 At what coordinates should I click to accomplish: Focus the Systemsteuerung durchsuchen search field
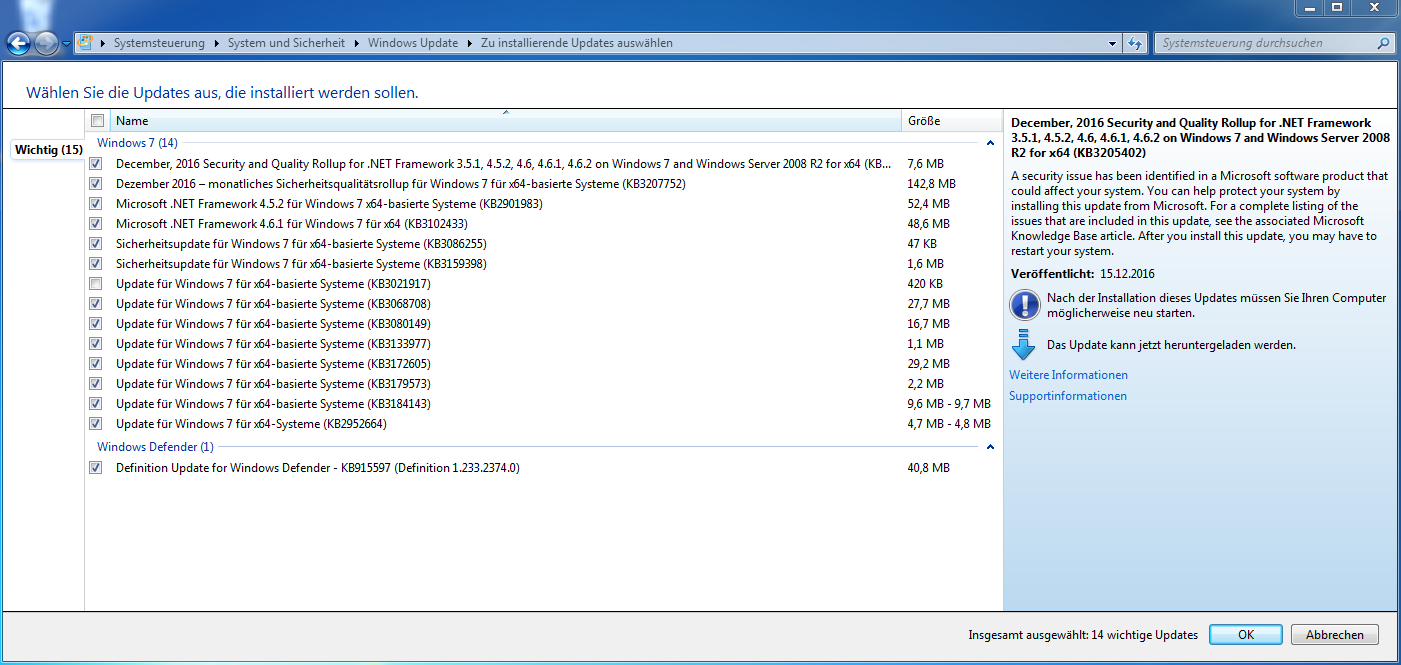(1266, 43)
